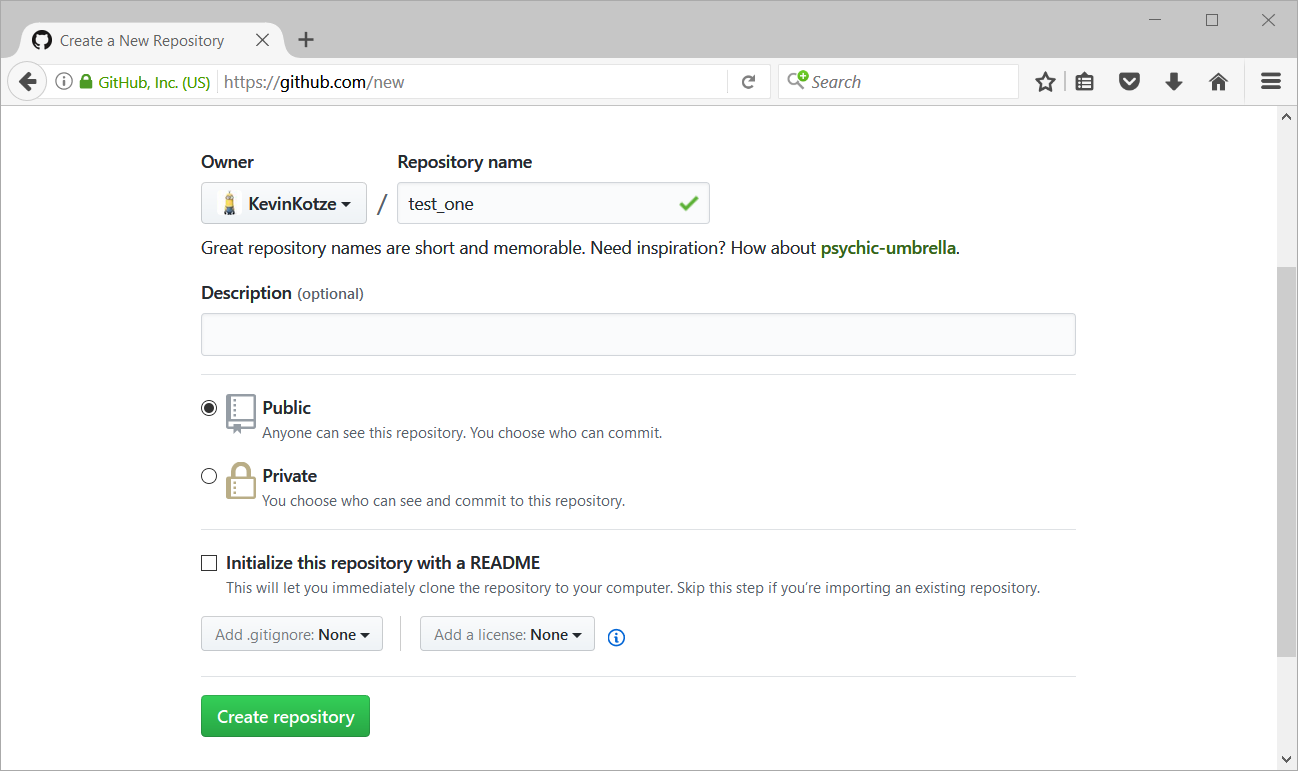Open the Owner KevinKotze dropdown
The height and width of the screenshot is (771, 1298).
[284, 203]
